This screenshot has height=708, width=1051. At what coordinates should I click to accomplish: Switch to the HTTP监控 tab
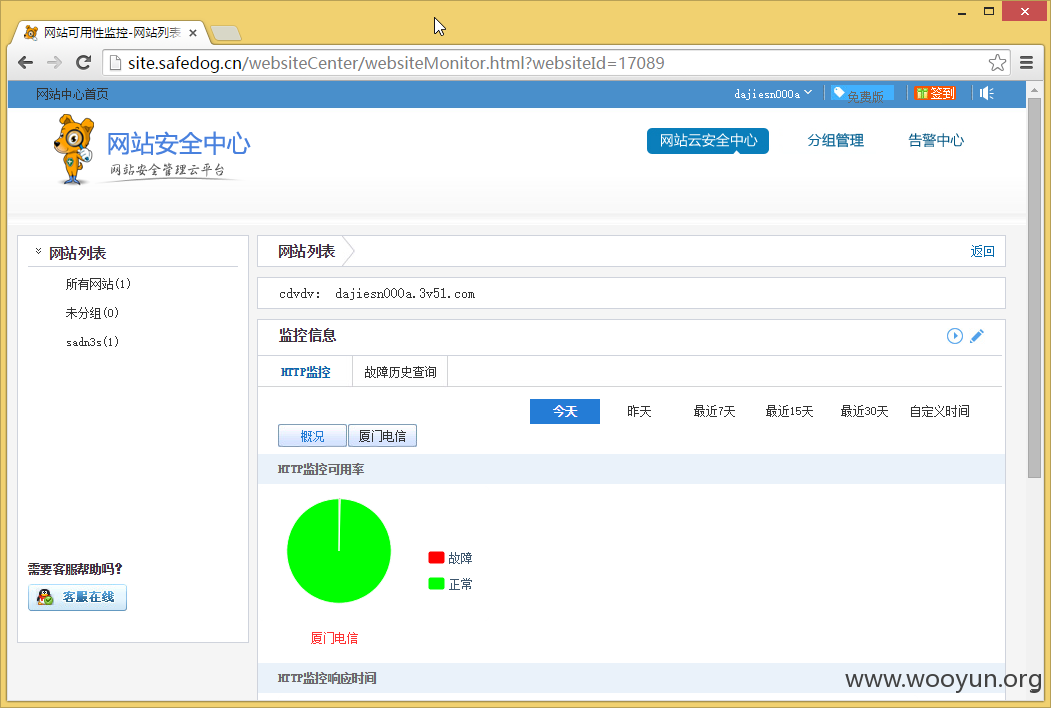tap(305, 372)
